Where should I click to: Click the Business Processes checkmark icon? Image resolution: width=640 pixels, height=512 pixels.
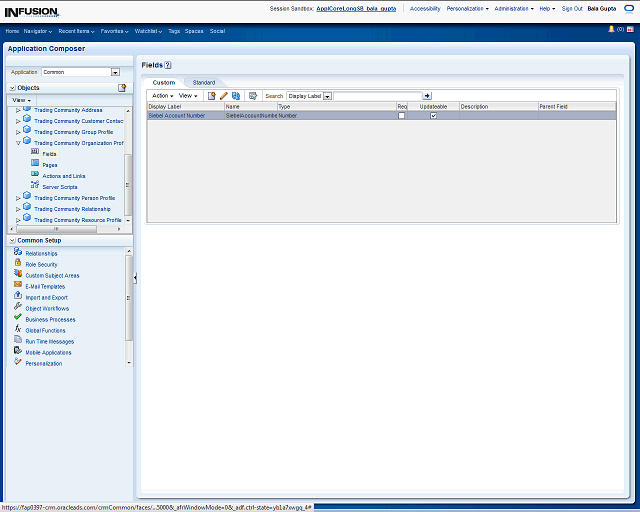(x=18, y=318)
